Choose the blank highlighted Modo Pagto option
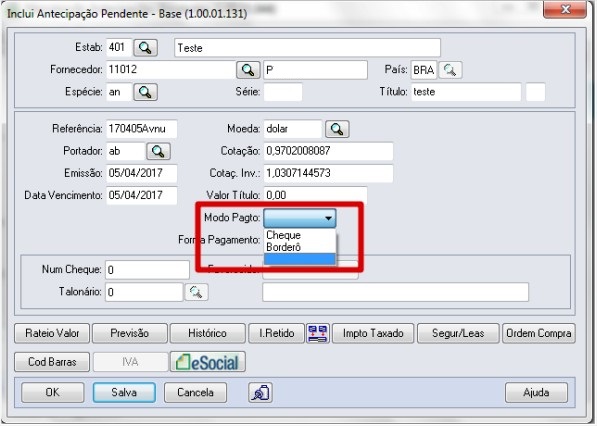The height and width of the screenshot is (426, 597). (x=300, y=259)
